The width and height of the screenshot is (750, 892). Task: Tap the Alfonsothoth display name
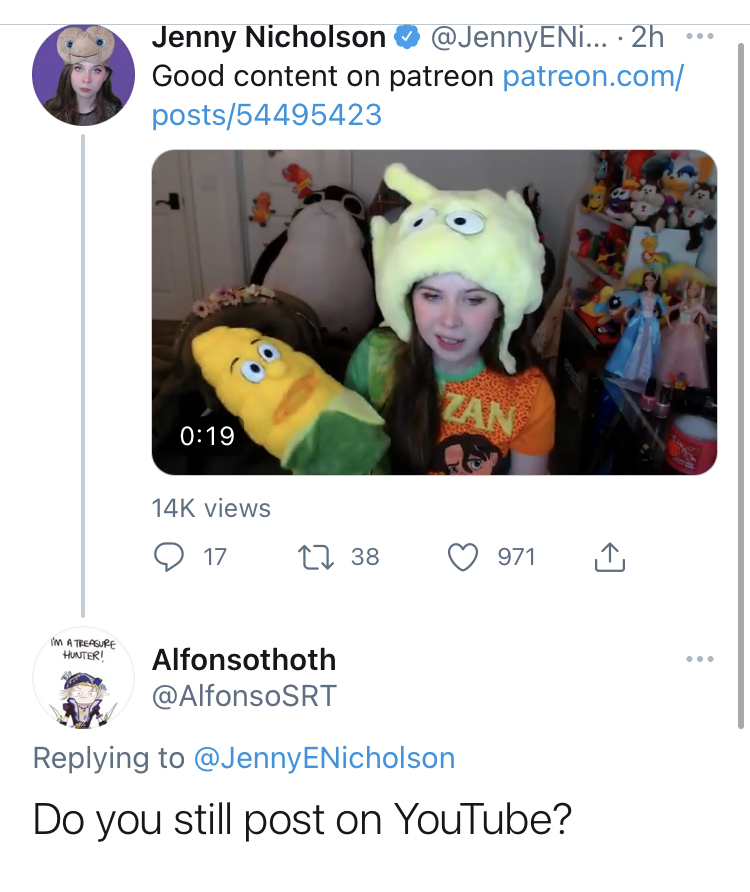(244, 660)
